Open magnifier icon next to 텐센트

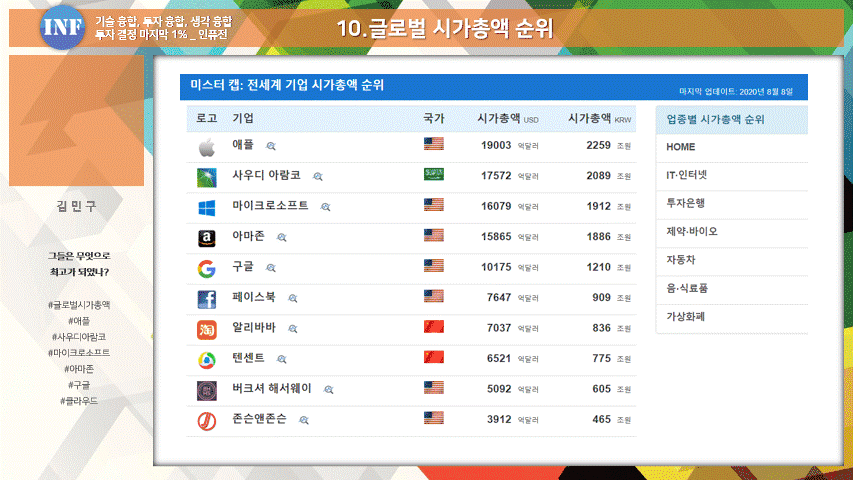click(x=281, y=359)
